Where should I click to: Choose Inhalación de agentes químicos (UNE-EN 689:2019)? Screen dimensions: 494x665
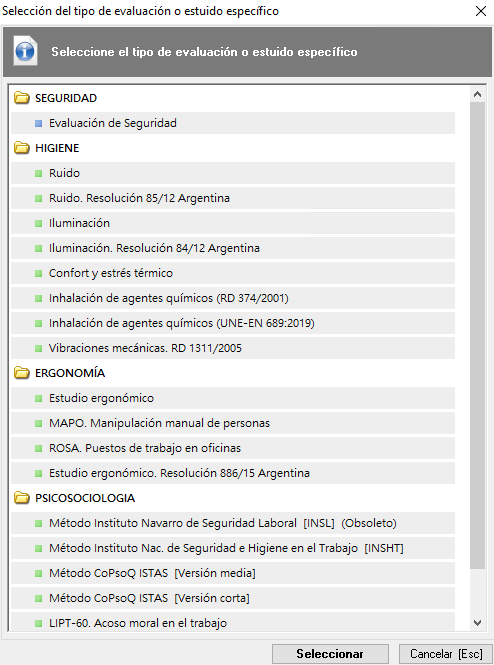pyautogui.click(x=233, y=323)
